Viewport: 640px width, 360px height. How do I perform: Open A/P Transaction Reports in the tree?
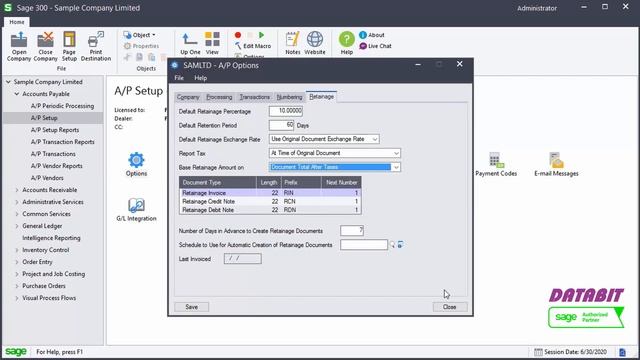point(62,142)
